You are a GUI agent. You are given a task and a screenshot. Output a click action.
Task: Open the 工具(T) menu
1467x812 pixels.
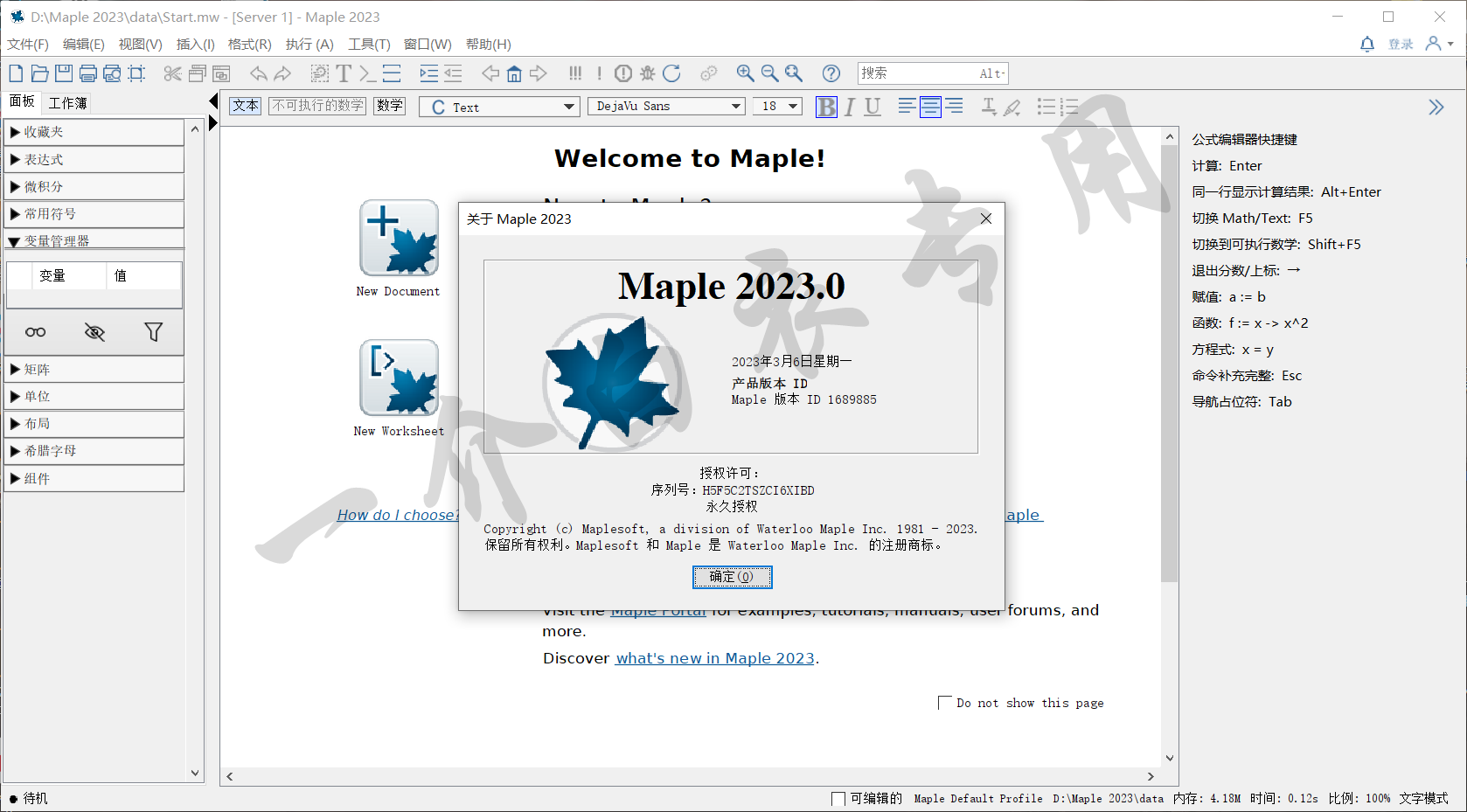pyautogui.click(x=369, y=45)
